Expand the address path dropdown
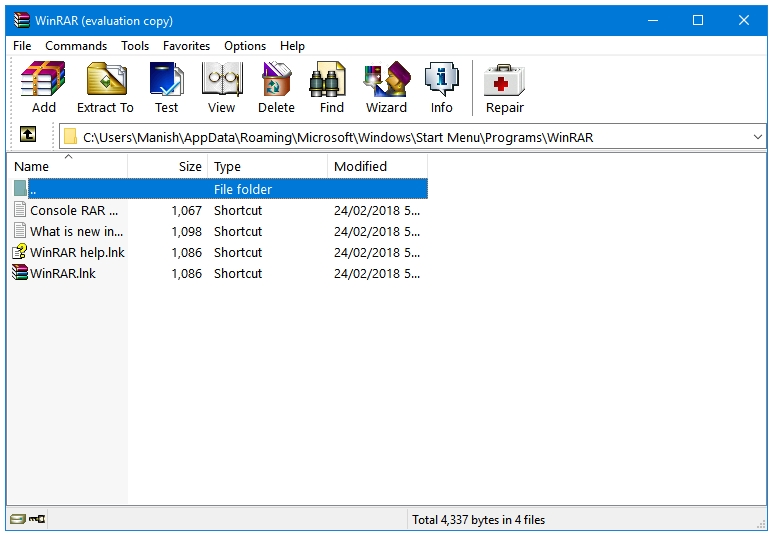The image size is (774, 536). tap(758, 137)
